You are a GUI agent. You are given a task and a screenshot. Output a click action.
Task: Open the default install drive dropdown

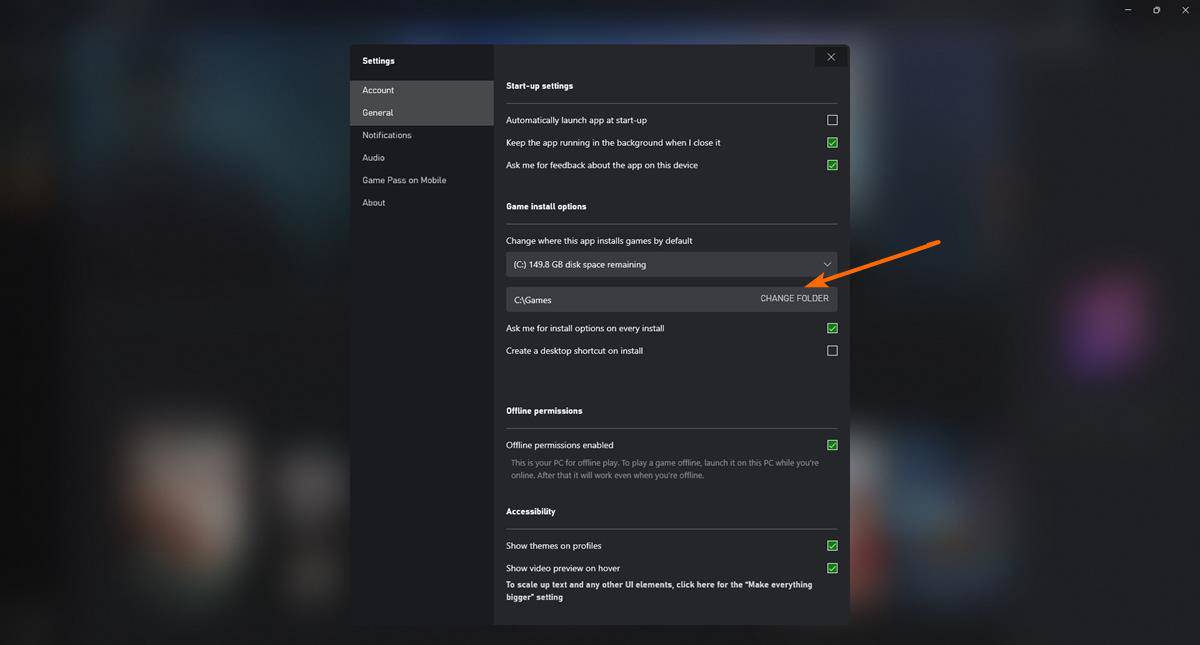point(670,264)
